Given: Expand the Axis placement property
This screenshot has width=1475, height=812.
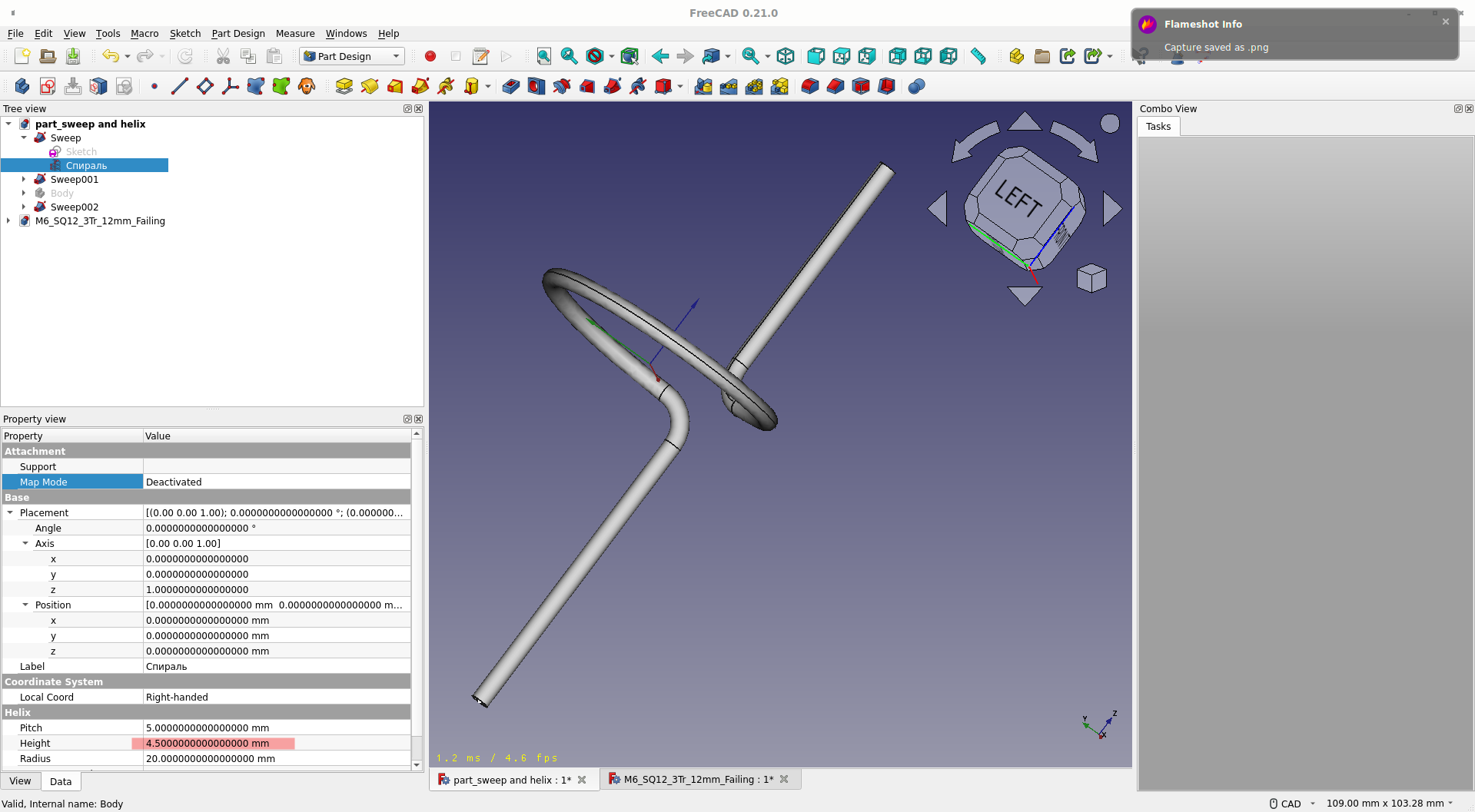Looking at the screenshot, I should (25, 543).
